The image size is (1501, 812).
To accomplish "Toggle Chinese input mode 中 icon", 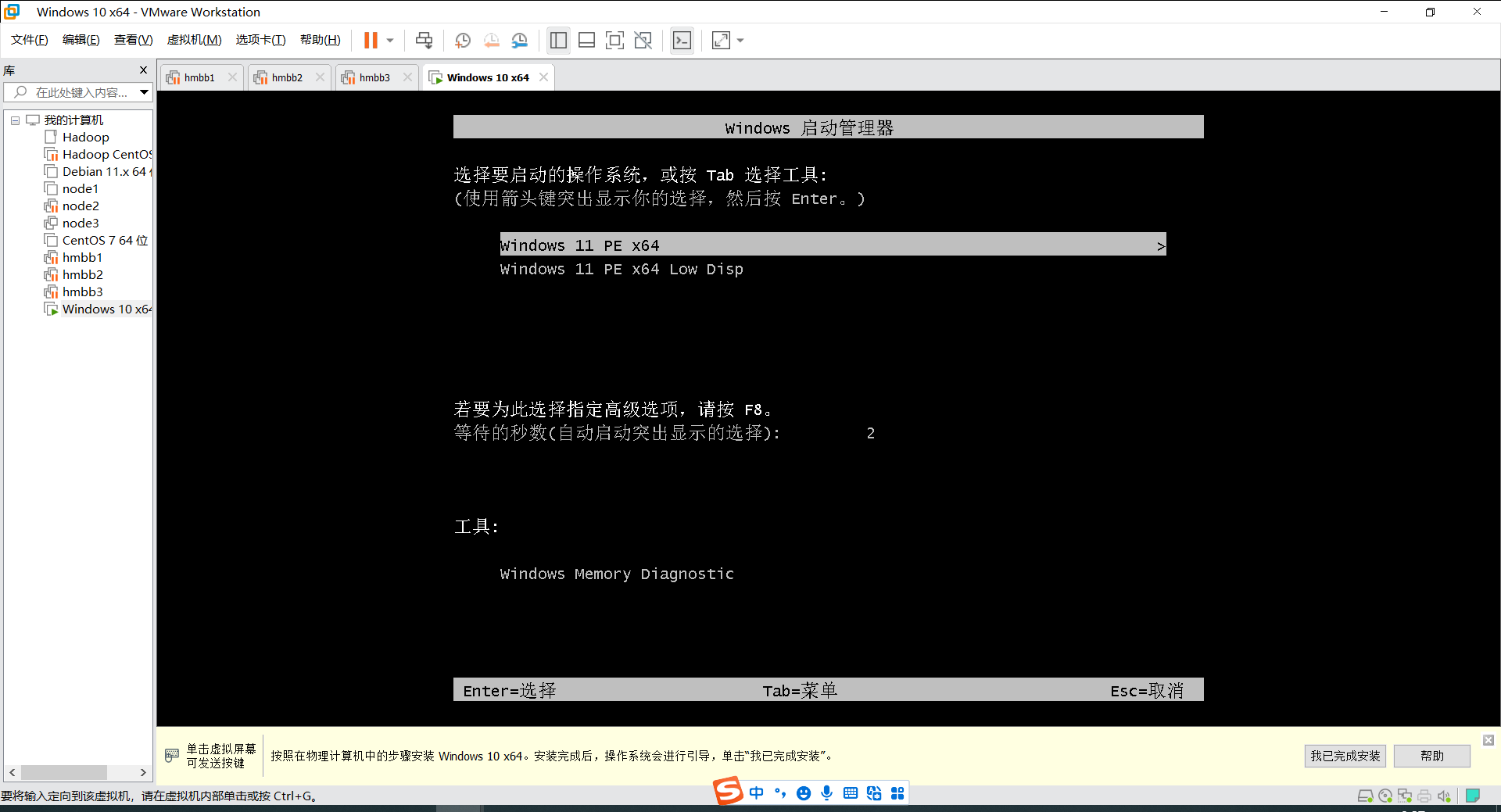I will 756,793.
